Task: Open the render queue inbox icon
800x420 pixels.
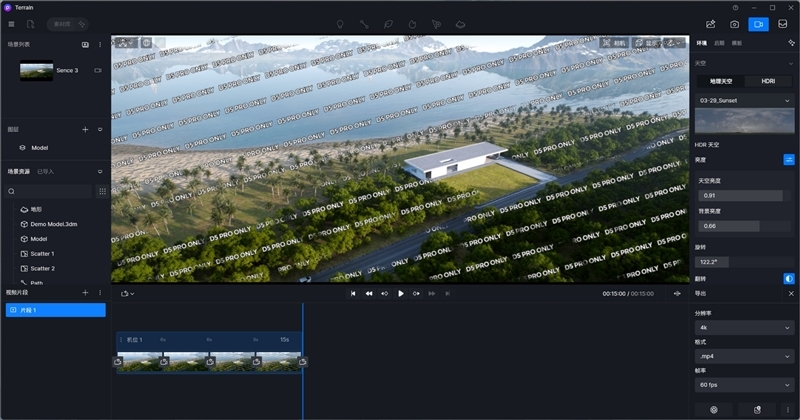Action: [x=783, y=24]
